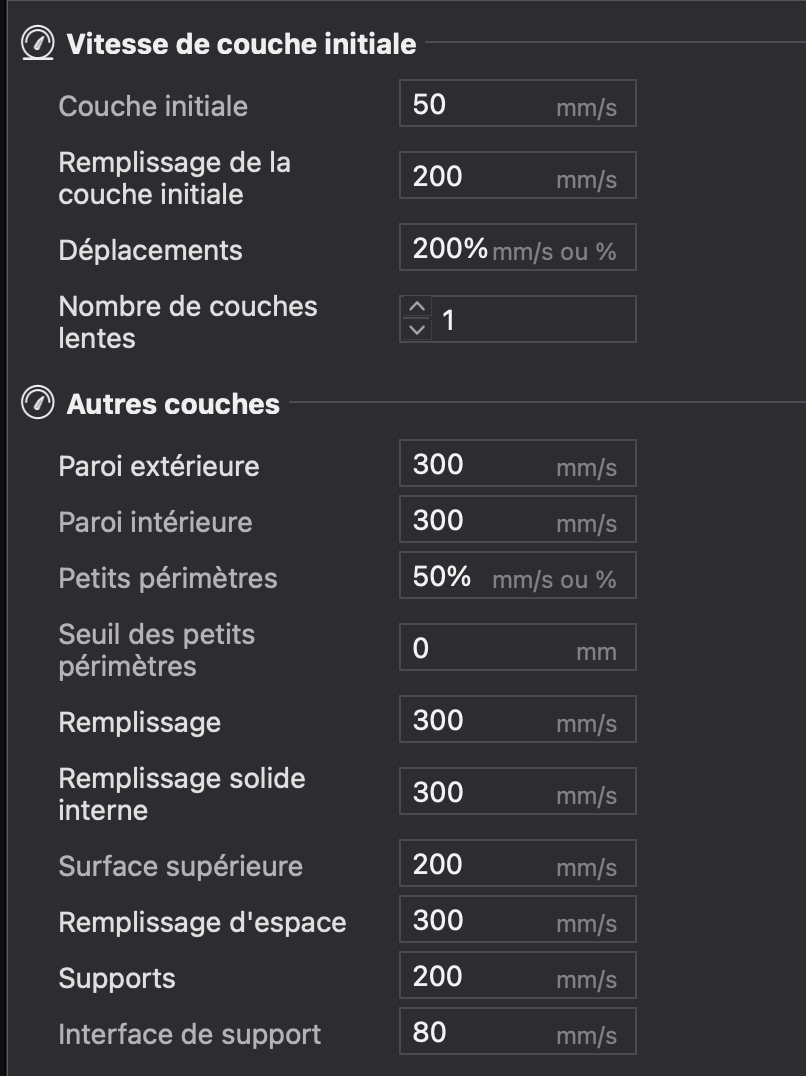Select the Paroi intérieure speed field
The image size is (806, 1076).
[518, 519]
